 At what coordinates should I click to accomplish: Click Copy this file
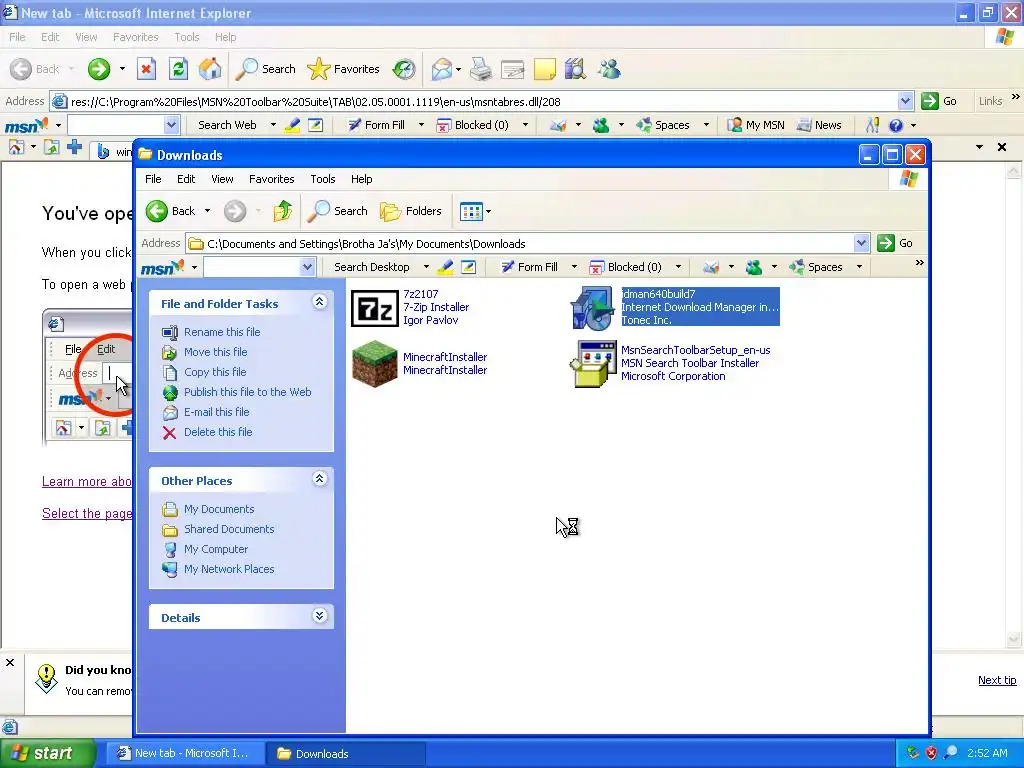coord(215,372)
